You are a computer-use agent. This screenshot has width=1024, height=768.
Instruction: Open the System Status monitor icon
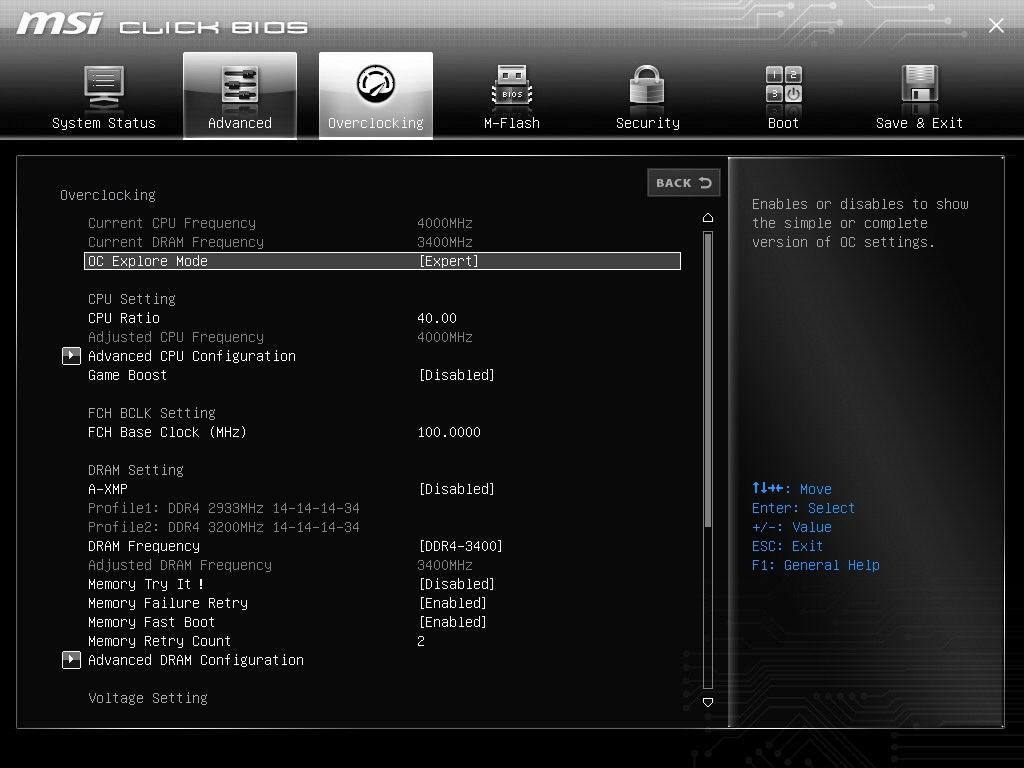click(104, 86)
